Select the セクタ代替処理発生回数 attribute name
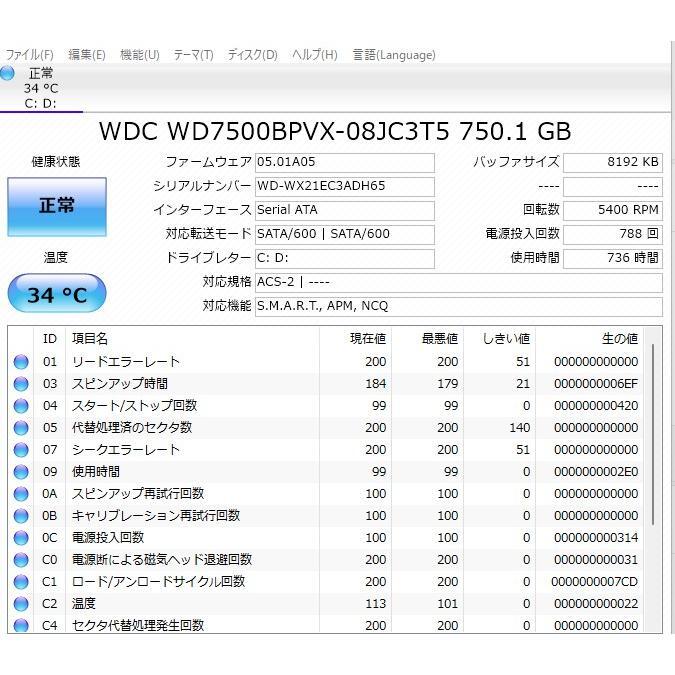This screenshot has width=675, height=675. click(x=138, y=625)
